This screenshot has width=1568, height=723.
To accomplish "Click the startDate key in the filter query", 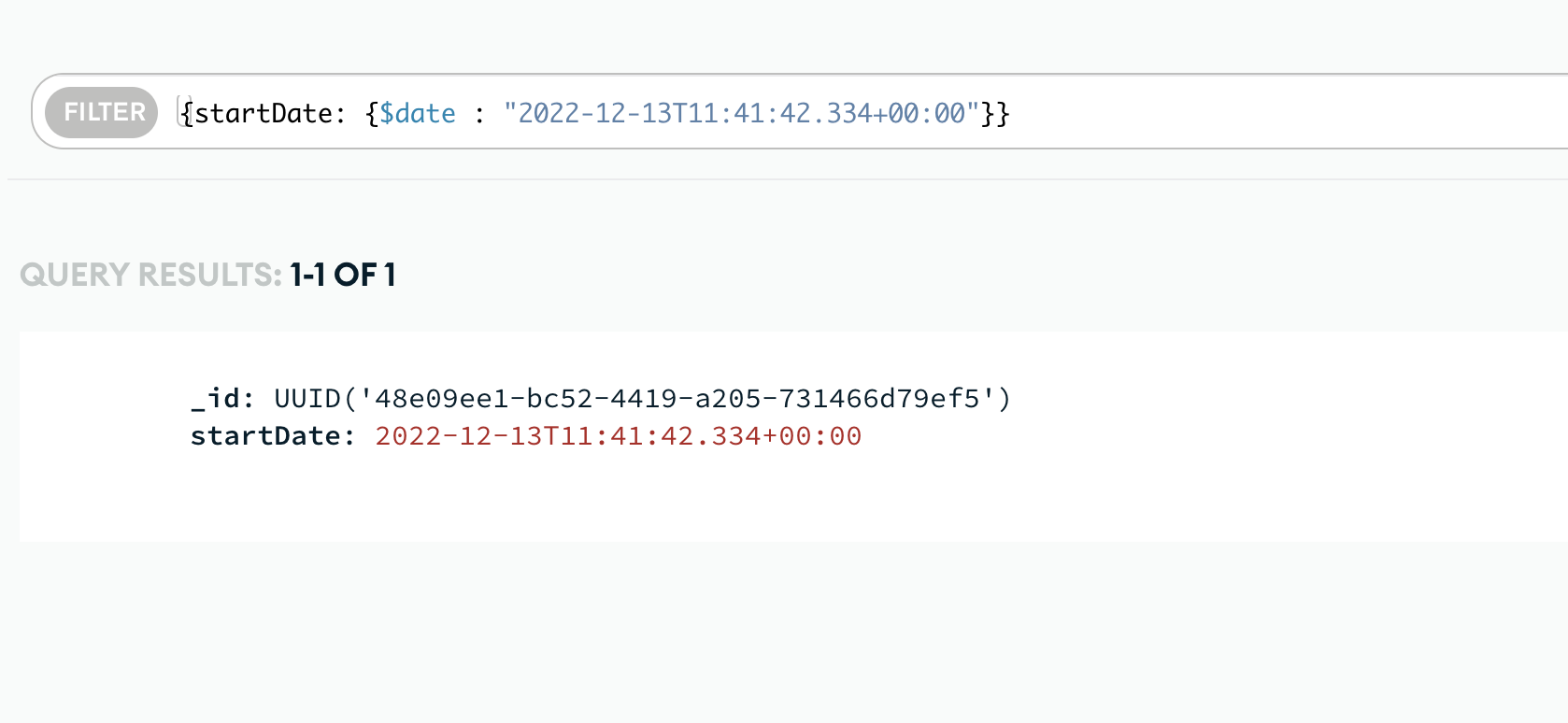I will [x=263, y=114].
